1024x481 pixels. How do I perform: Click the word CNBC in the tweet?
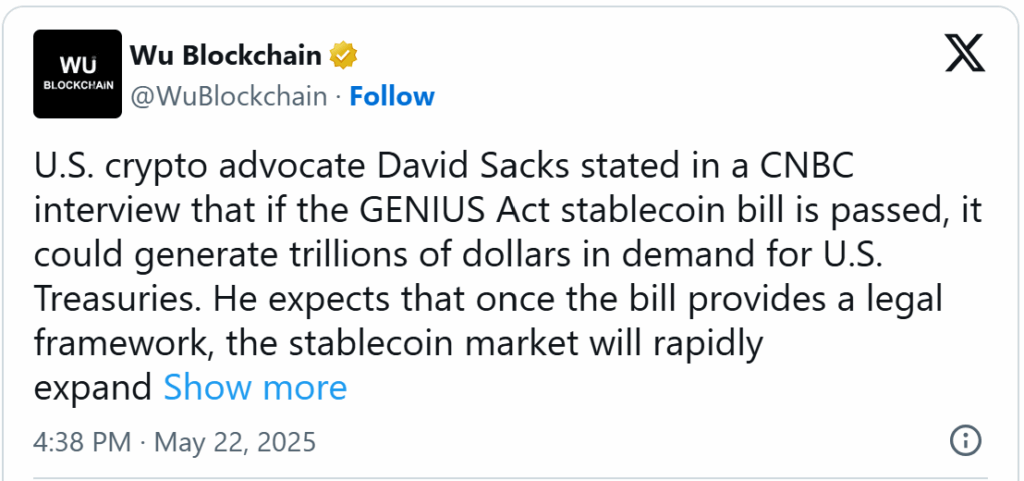[x=807, y=166]
